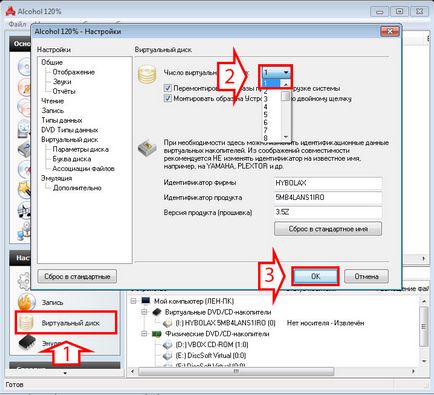Collapse the Мой компьютер tree node

click(133, 301)
